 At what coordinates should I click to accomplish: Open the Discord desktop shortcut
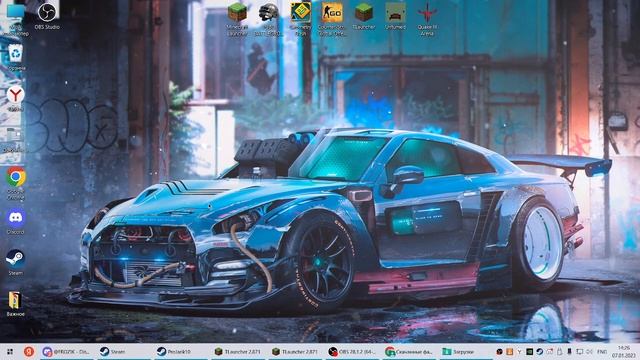click(16, 222)
